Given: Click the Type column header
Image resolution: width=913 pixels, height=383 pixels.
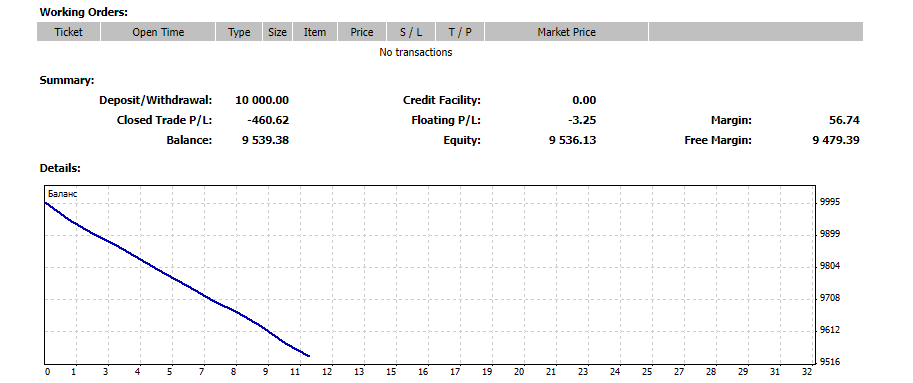Looking at the screenshot, I should click(x=239, y=32).
